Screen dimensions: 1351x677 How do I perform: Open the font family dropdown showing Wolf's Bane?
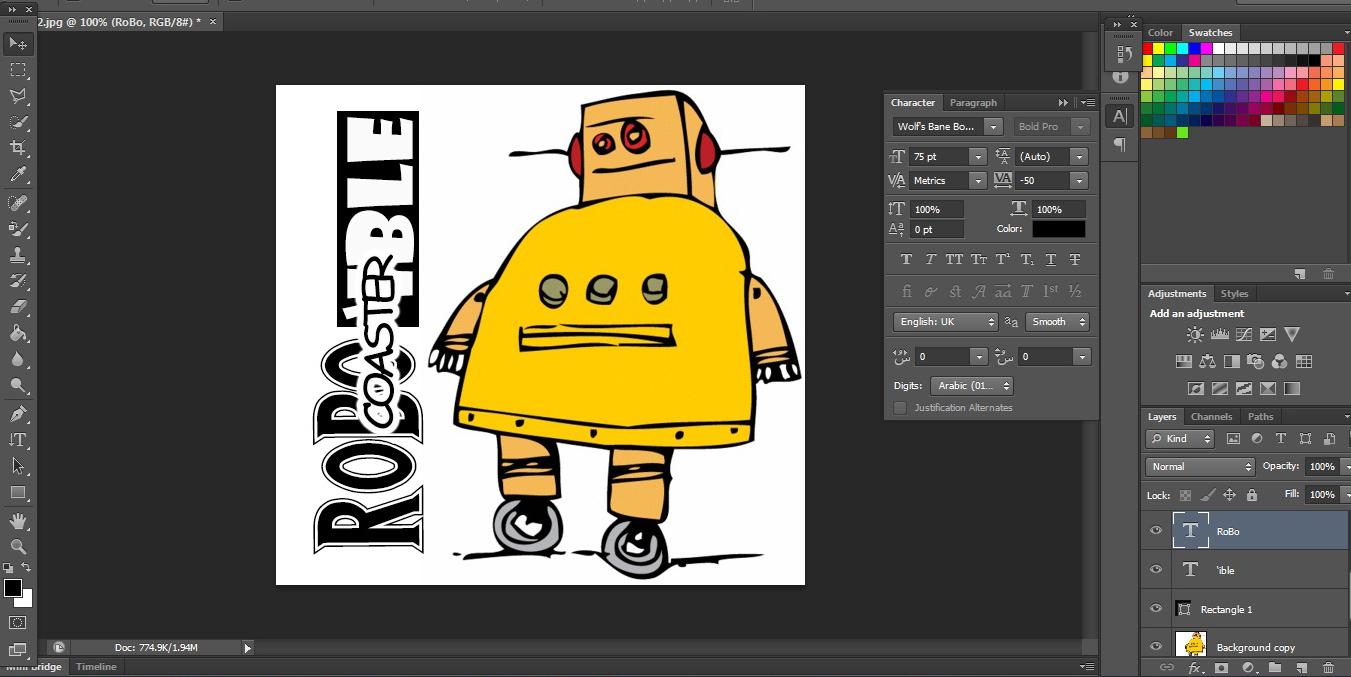992,126
